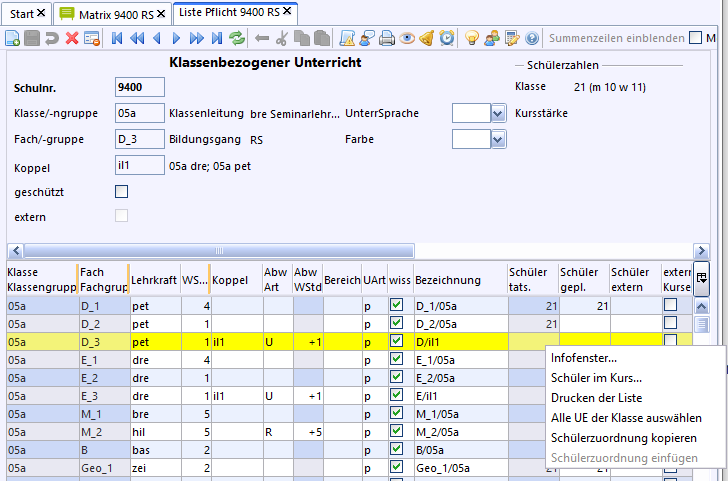This screenshot has height=481, width=728.
Task: Sort by Lehrkraft column header
Action: [x=154, y=280]
